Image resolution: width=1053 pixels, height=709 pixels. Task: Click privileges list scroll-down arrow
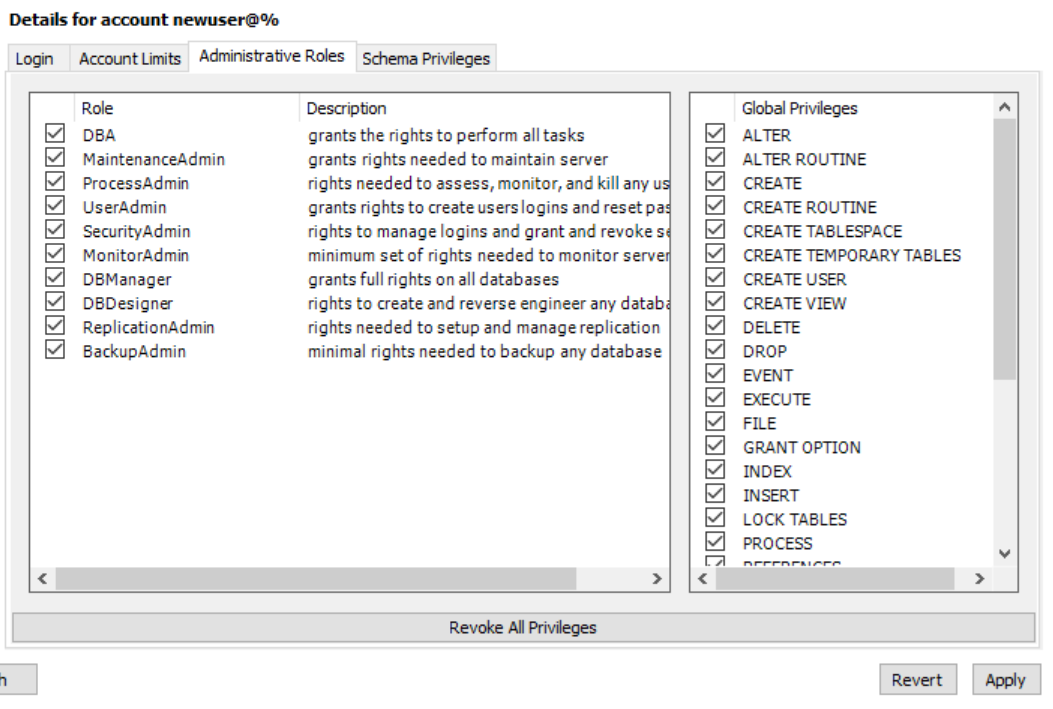point(1005,554)
